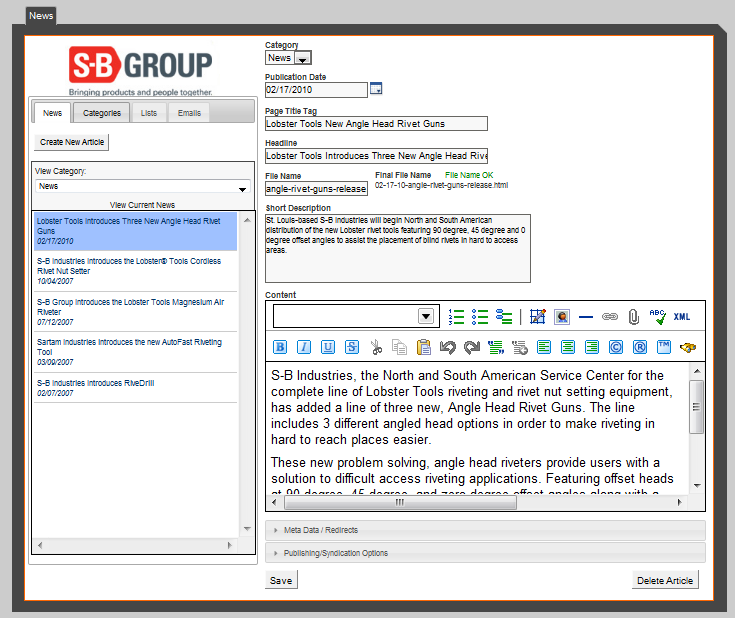Center-align text in the editor

point(568,347)
